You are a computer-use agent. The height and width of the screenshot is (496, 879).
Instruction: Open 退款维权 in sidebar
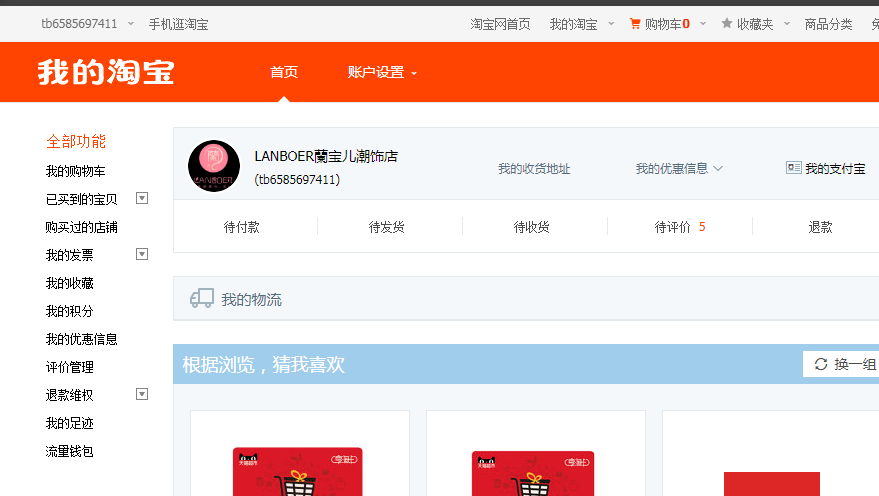pos(70,395)
